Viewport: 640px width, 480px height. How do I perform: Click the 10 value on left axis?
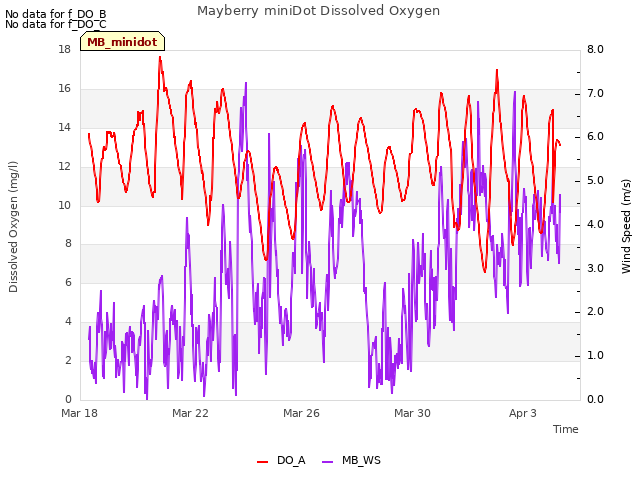pyautogui.click(x=64, y=205)
